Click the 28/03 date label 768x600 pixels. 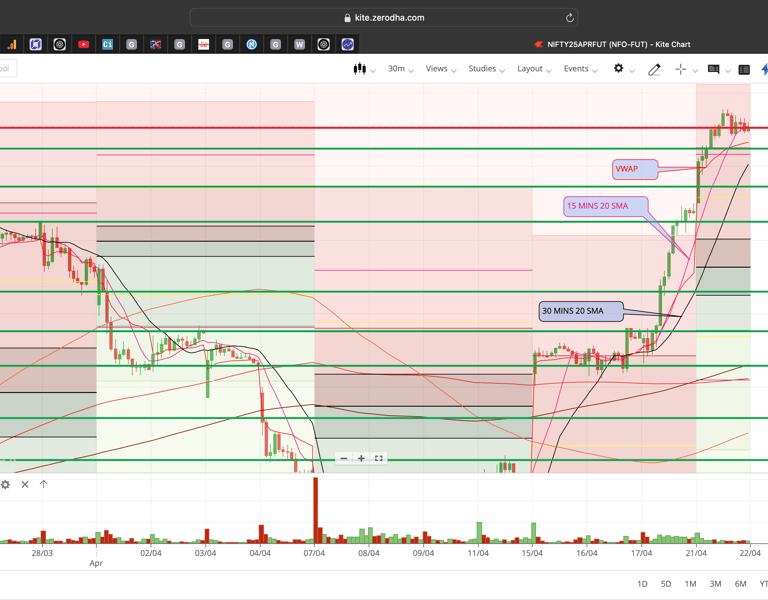point(42,553)
